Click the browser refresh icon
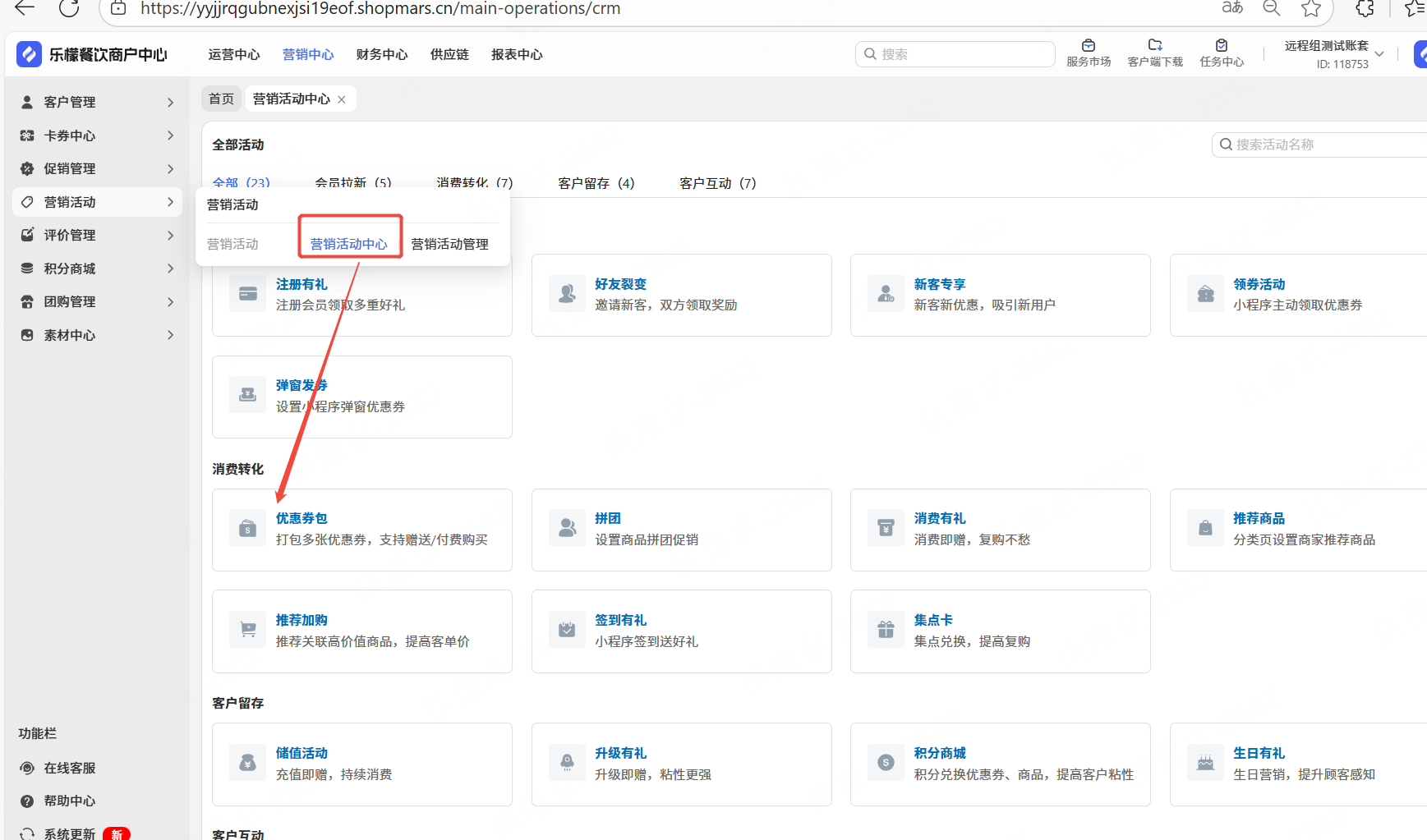The image size is (1427, 840). point(69,8)
